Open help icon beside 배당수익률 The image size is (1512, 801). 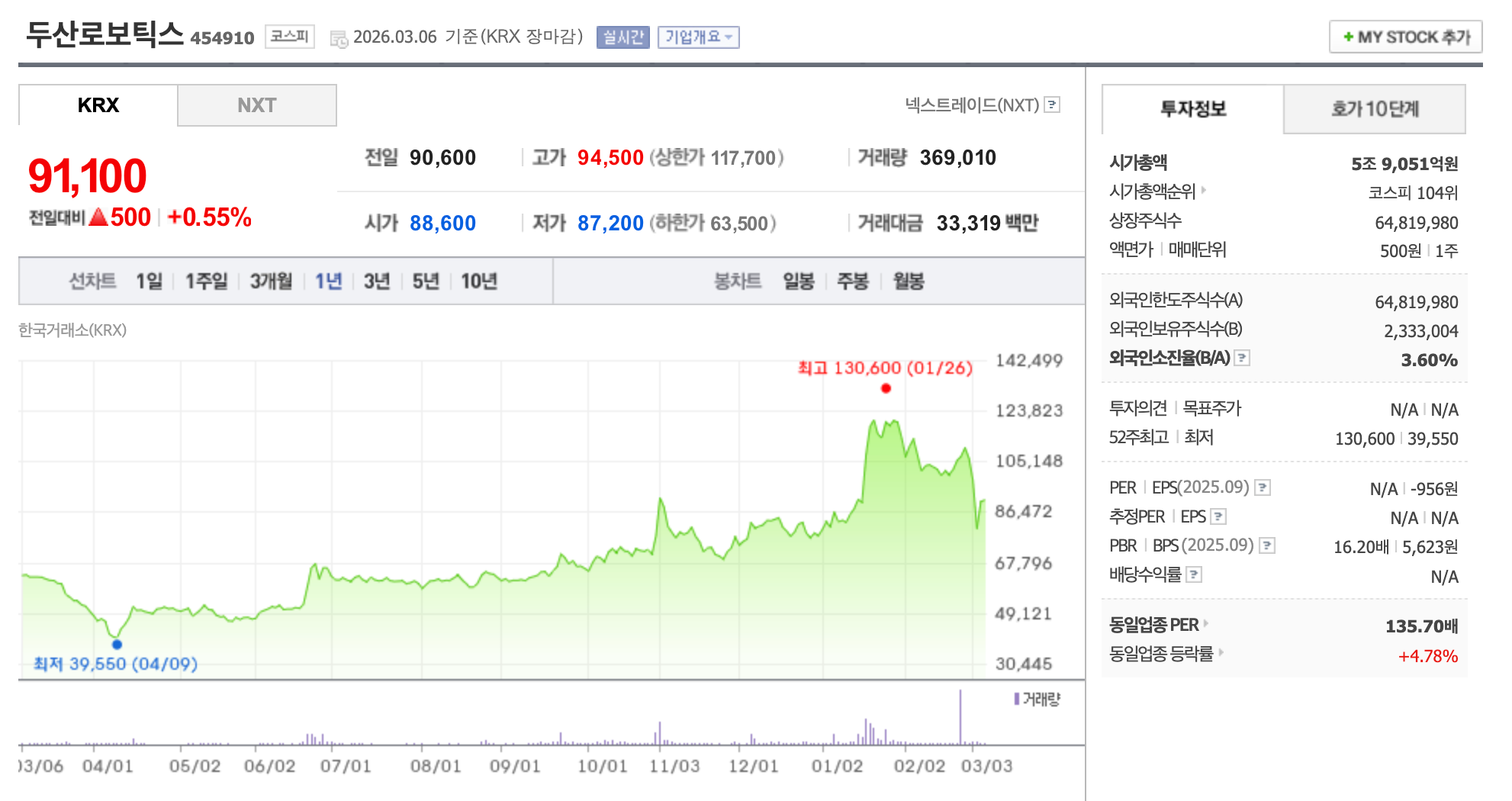[x=1194, y=574]
